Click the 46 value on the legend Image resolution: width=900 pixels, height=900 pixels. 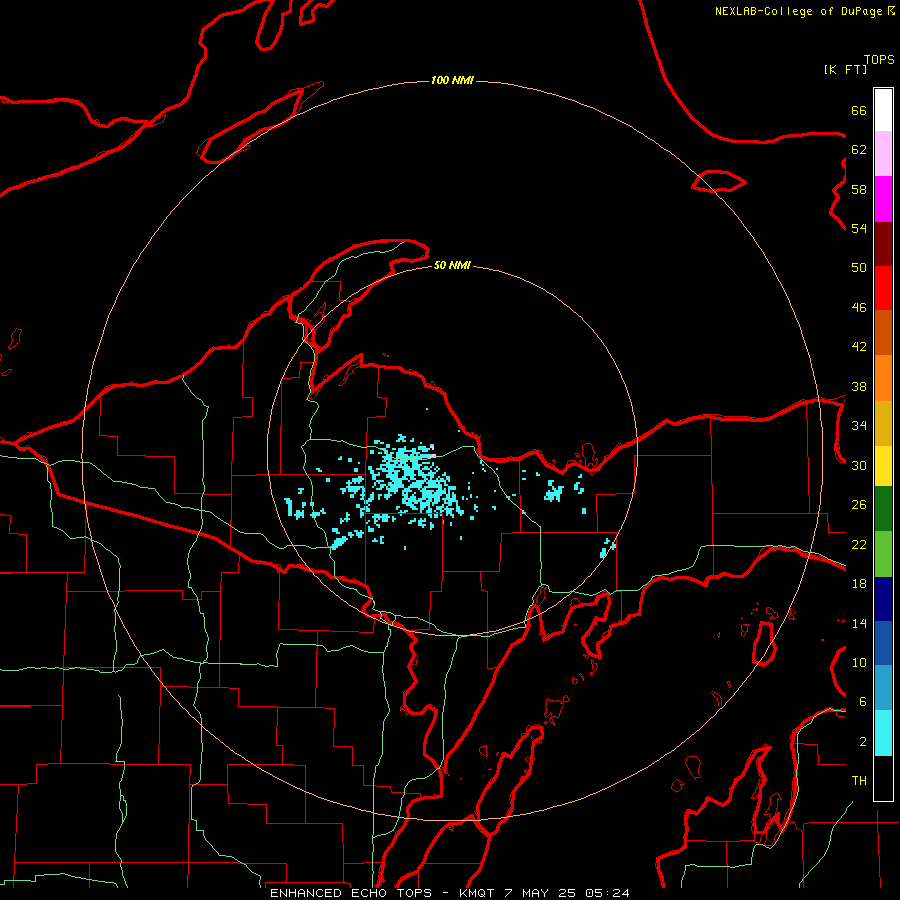click(859, 308)
